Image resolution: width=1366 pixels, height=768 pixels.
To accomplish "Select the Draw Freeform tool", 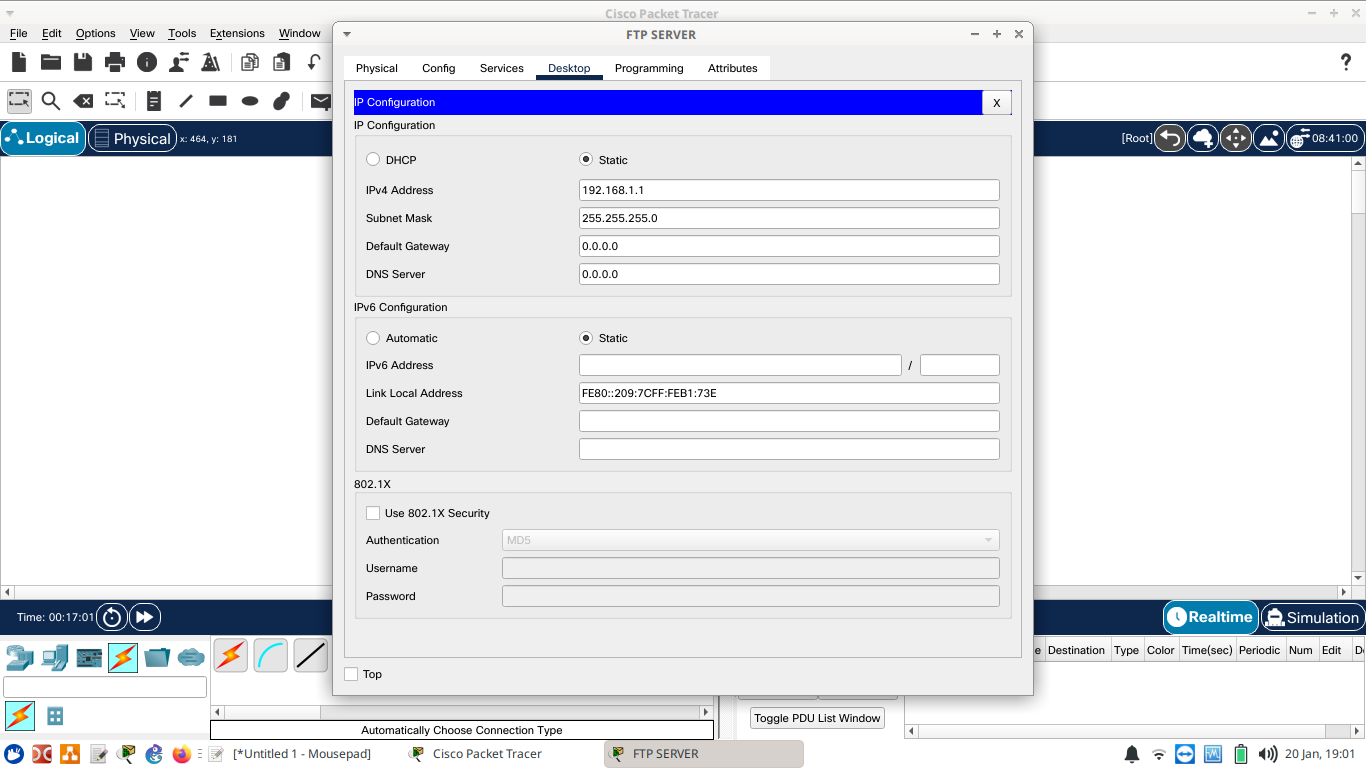I will (x=282, y=101).
